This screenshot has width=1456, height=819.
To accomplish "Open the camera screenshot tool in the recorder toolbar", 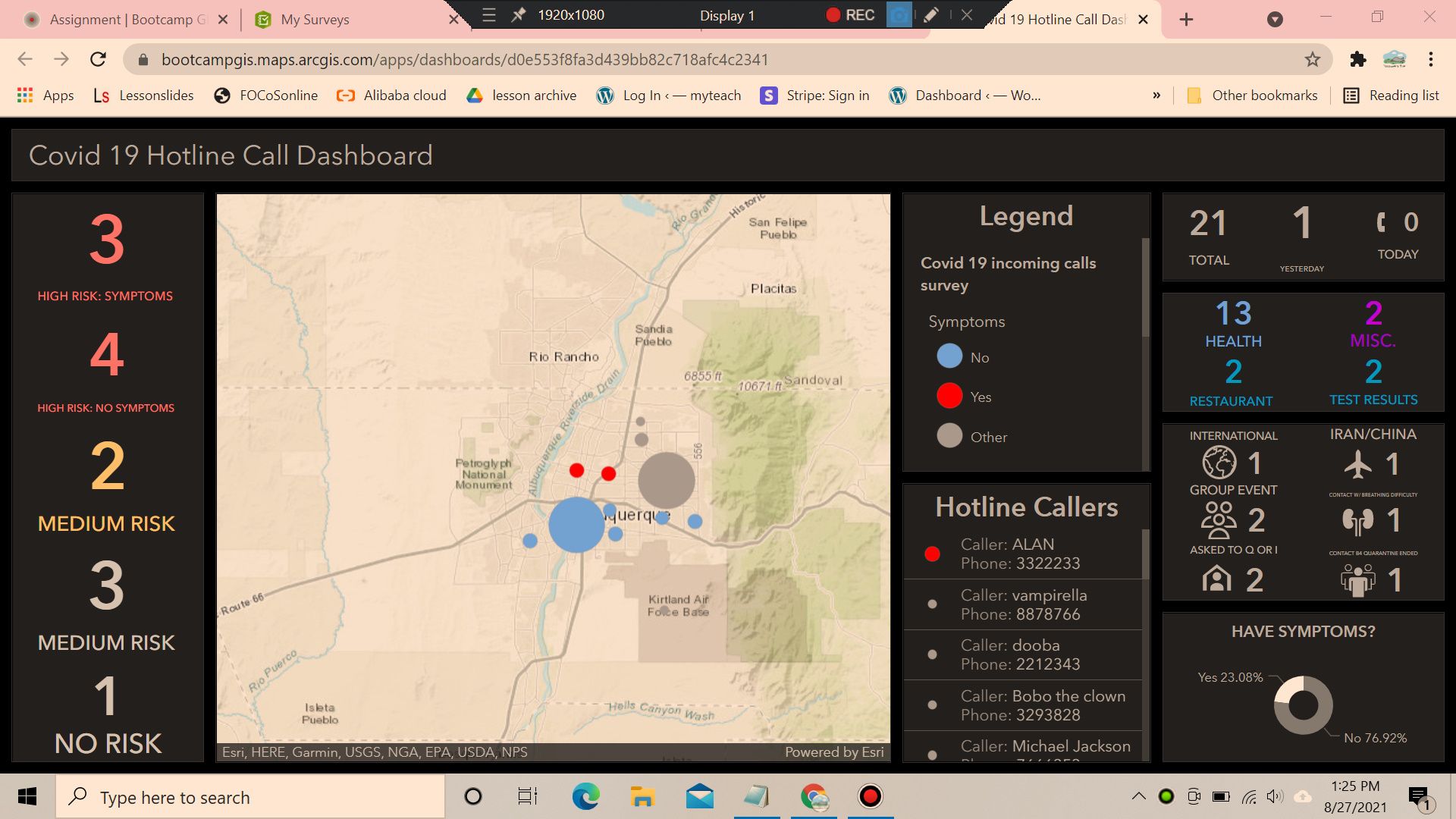I will point(899,14).
